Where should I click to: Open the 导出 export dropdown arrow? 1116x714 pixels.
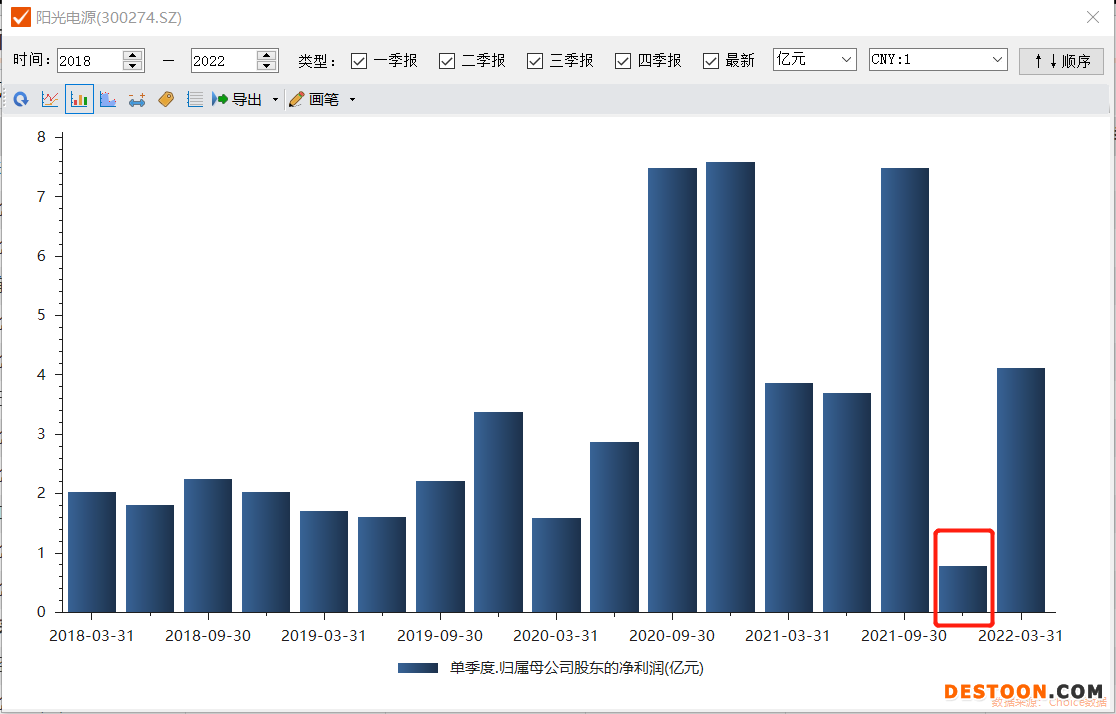(275, 100)
